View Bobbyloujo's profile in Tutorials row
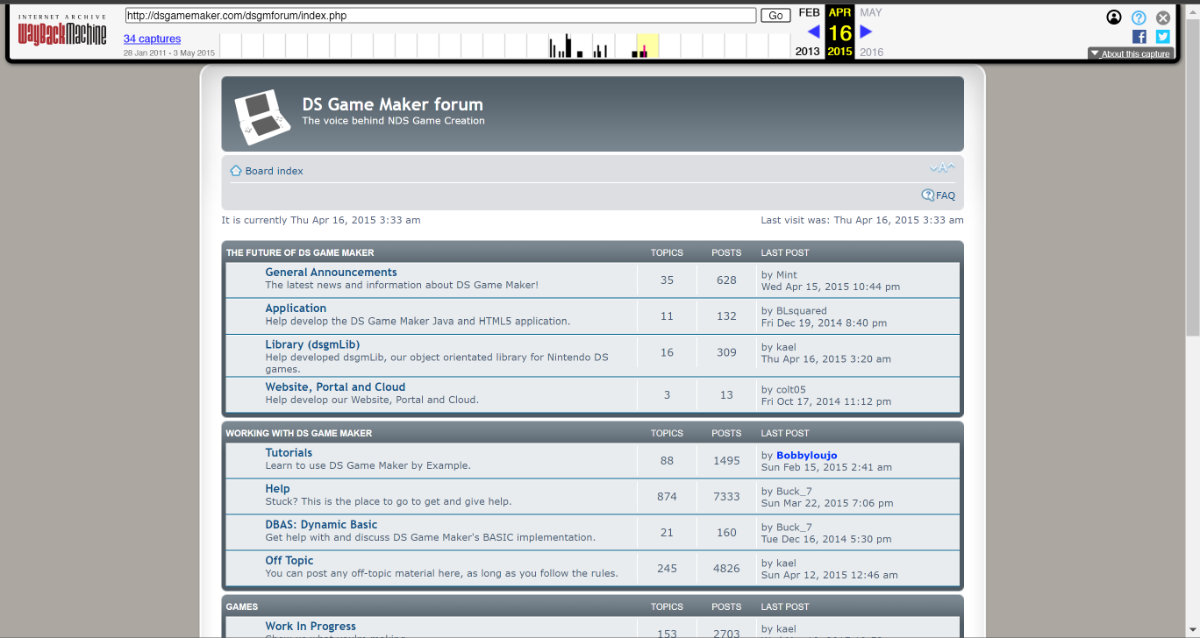Viewport: 1200px width, 638px height. 806,455
